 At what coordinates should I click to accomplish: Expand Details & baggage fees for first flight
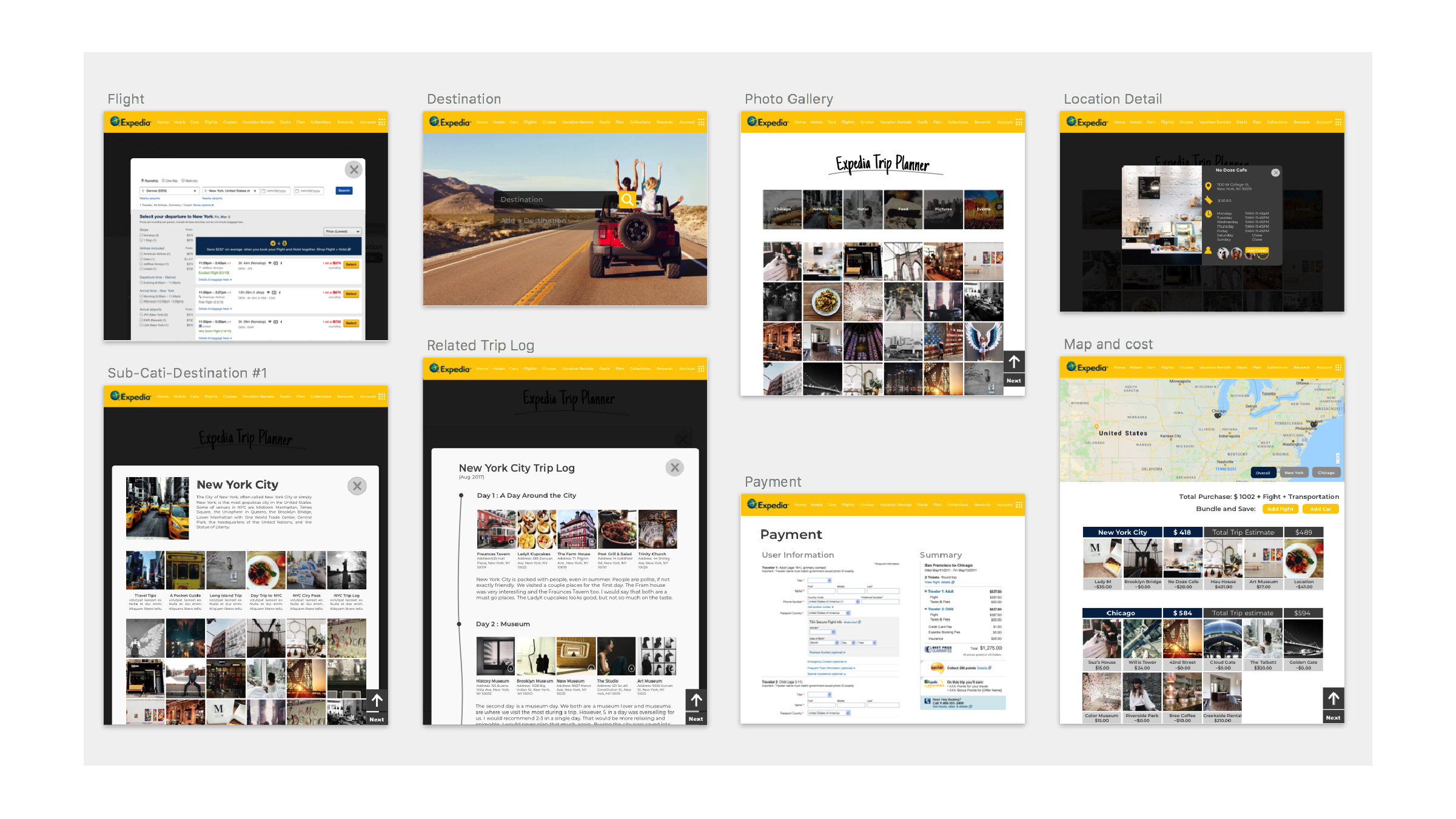(x=214, y=279)
